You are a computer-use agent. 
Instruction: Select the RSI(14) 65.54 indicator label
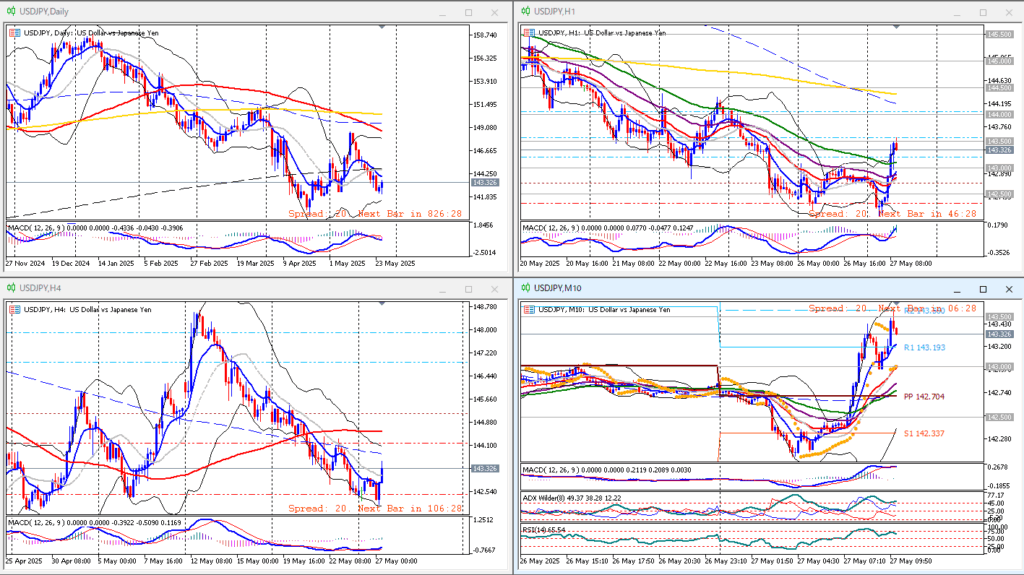544,530
